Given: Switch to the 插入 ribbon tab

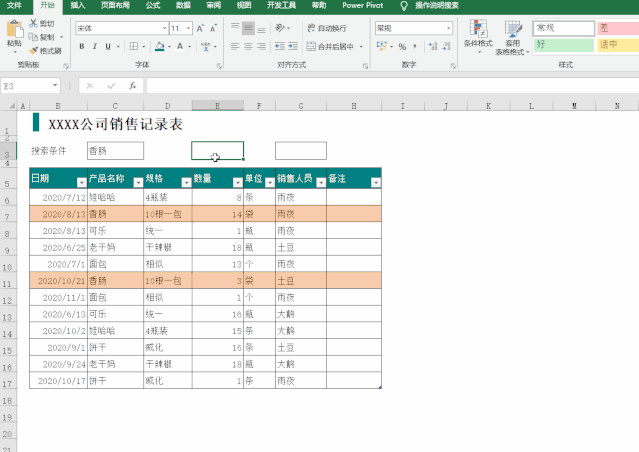Looking at the screenshot, I should click(77, 5).
